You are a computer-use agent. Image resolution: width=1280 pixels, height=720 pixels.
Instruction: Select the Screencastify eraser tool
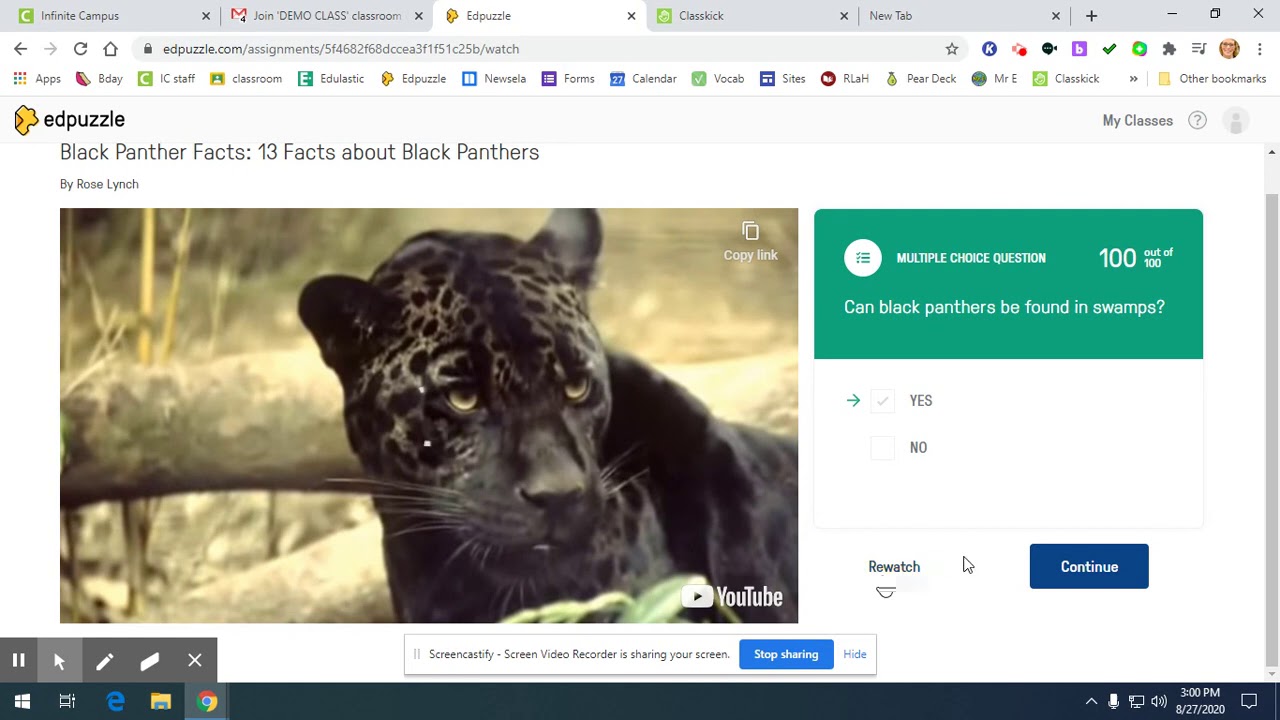click(149, 660)
